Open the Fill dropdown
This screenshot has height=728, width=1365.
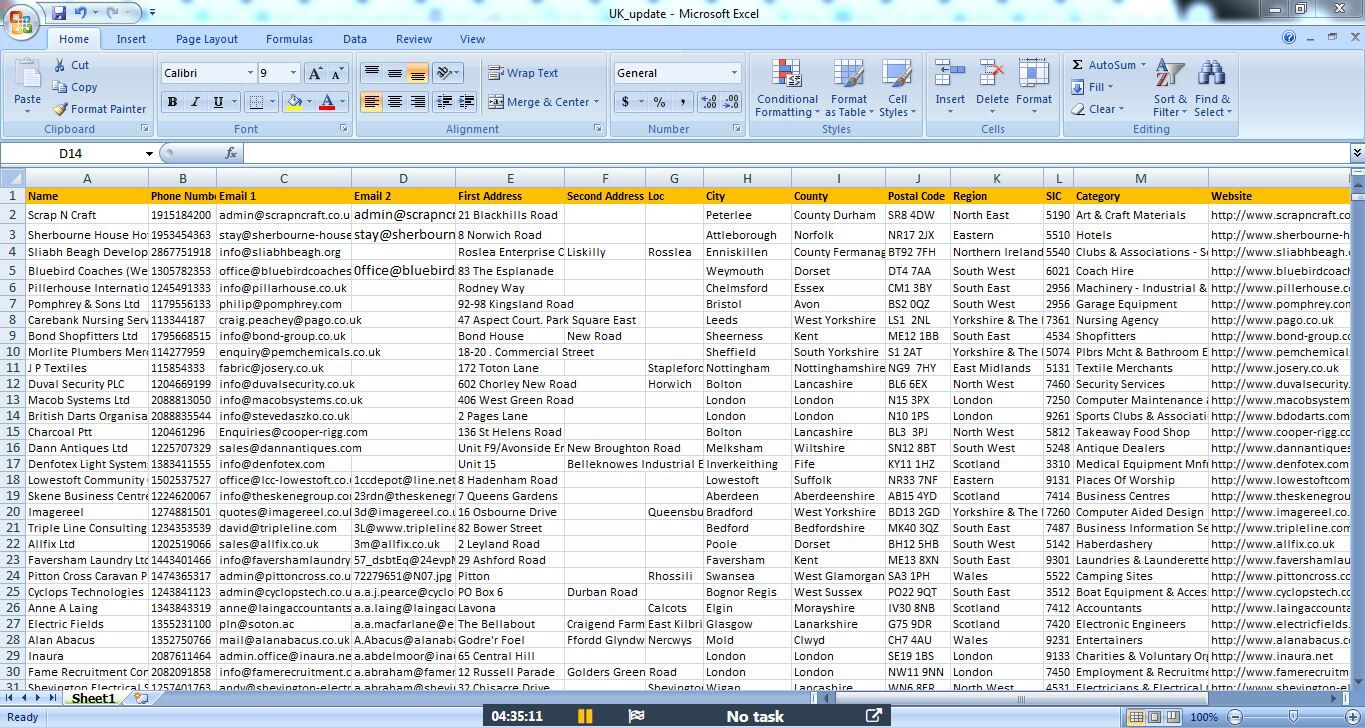[1093, 87]
